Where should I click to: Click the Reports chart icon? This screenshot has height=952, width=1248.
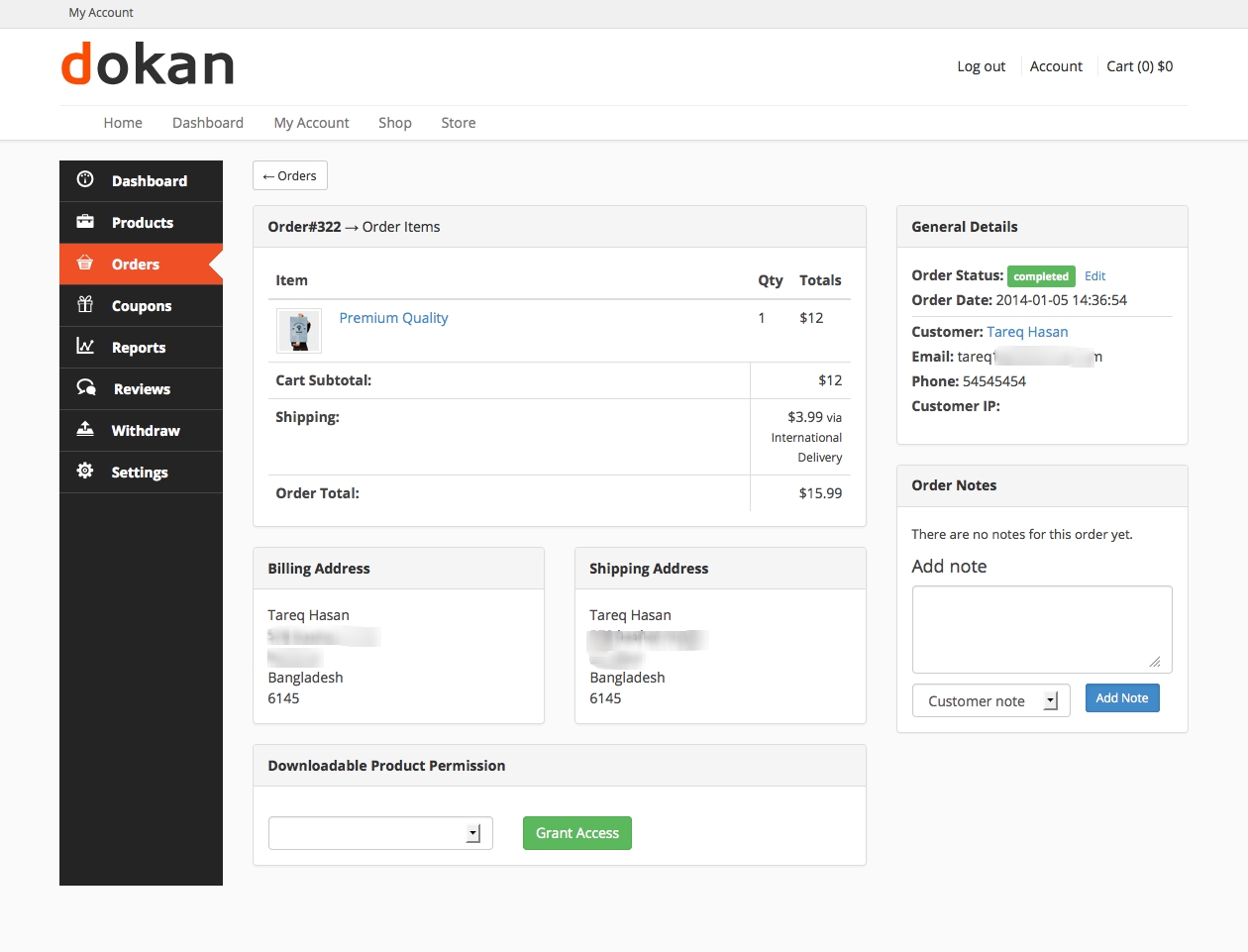coord(85,347)
